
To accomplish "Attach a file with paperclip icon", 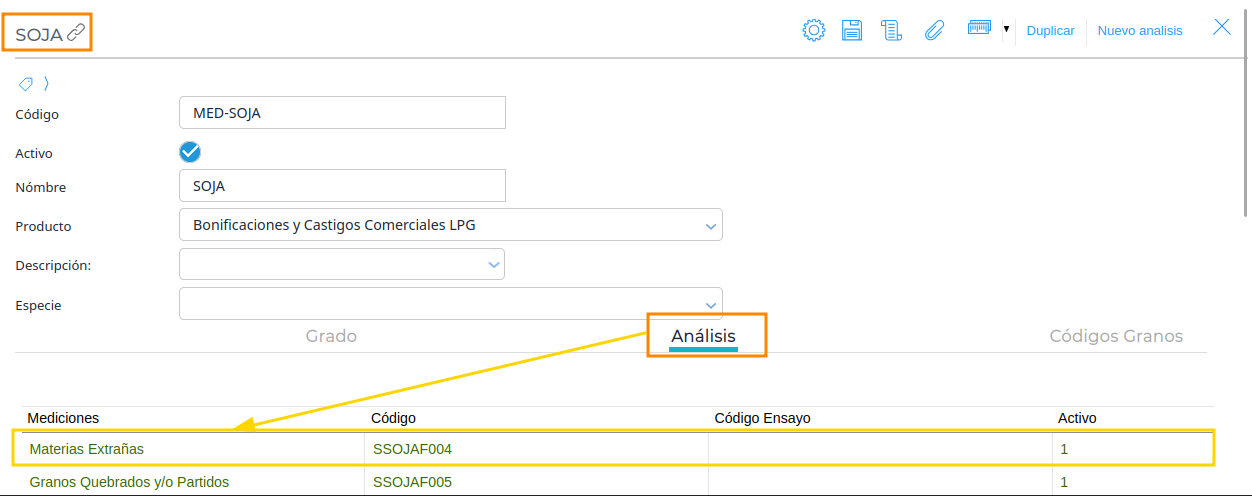I will pyautogui.click(x=934, y=30).
